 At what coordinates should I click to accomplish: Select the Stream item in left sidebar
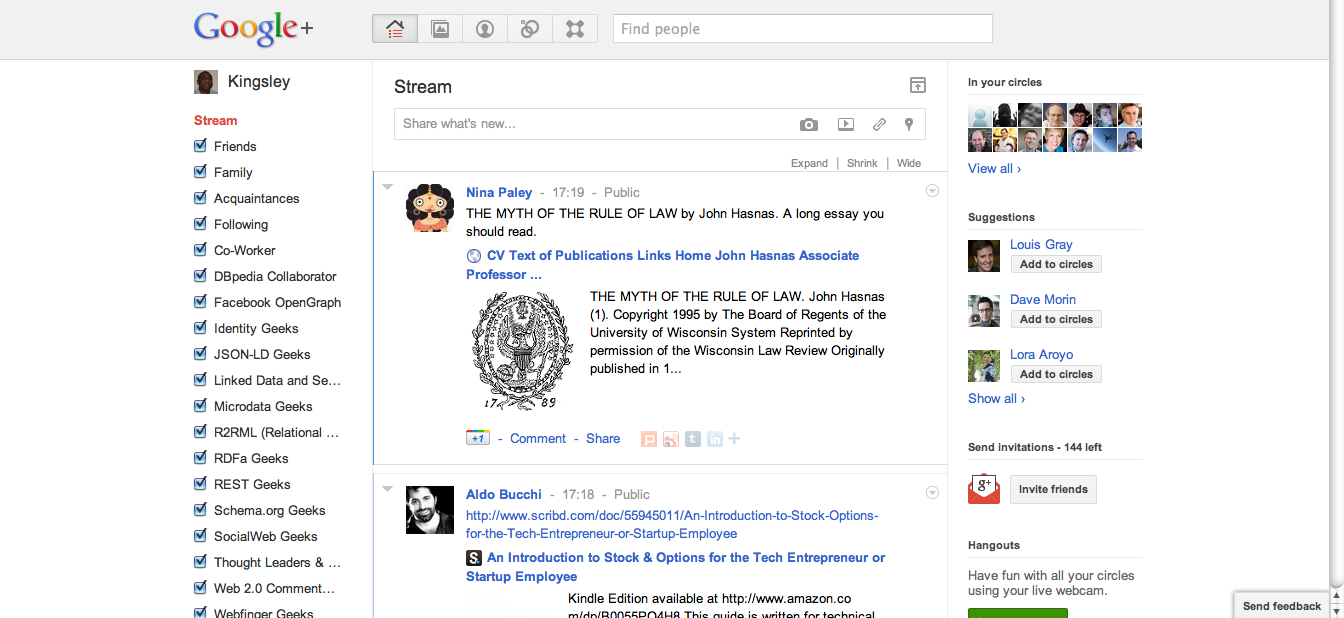pos(216,121)
